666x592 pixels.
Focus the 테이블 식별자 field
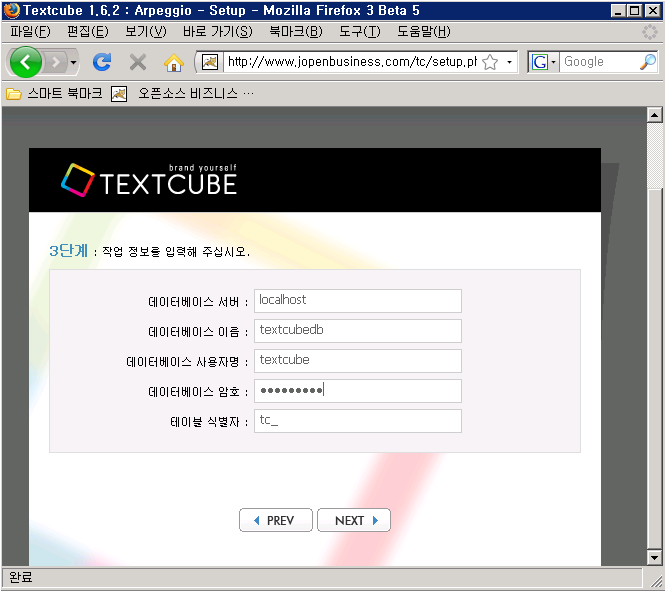[x=358, y=421]
